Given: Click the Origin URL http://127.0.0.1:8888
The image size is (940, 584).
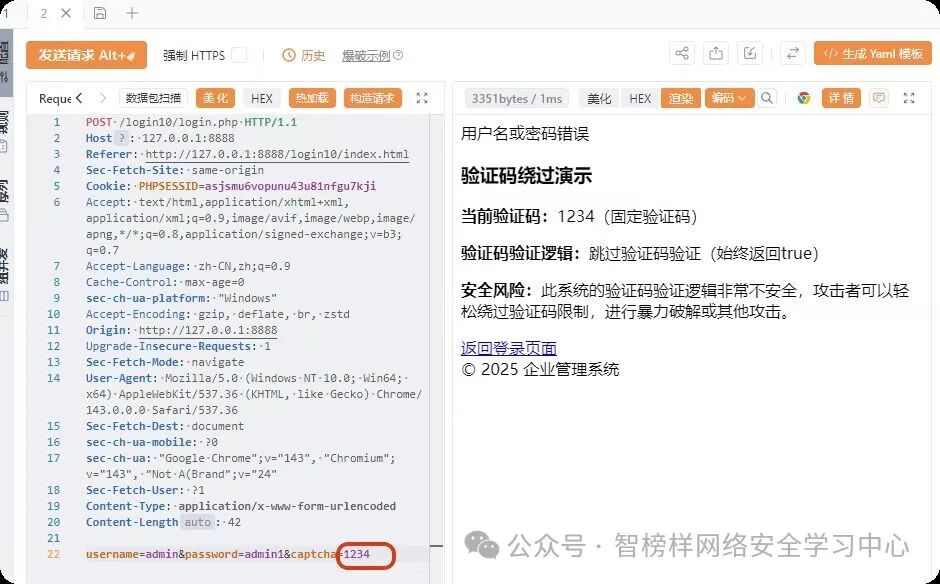Looking at the screenshot, I should click(208, 330).
